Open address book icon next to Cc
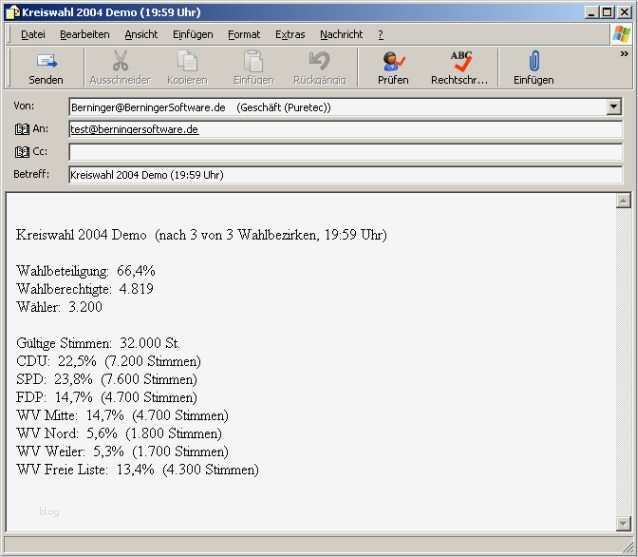638x557 pixels. (x=22, y=152)
